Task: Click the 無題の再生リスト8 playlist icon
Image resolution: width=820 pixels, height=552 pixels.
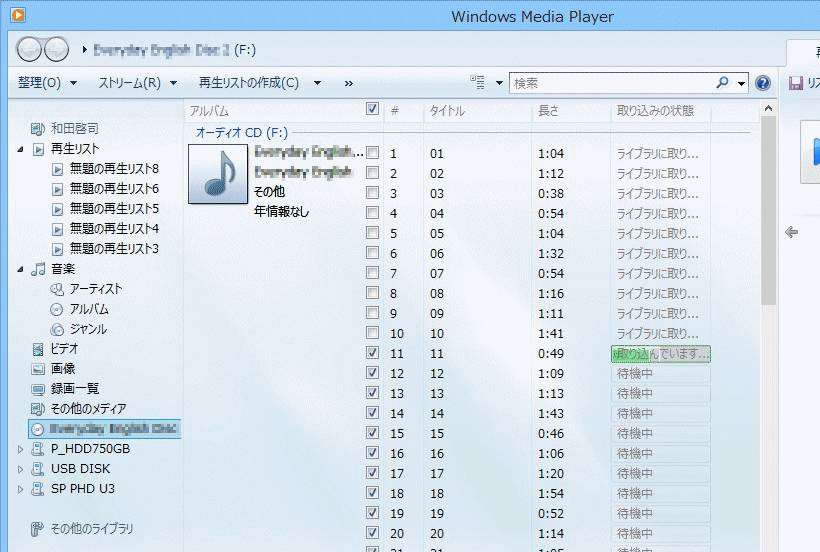Action: coord(58,169)
